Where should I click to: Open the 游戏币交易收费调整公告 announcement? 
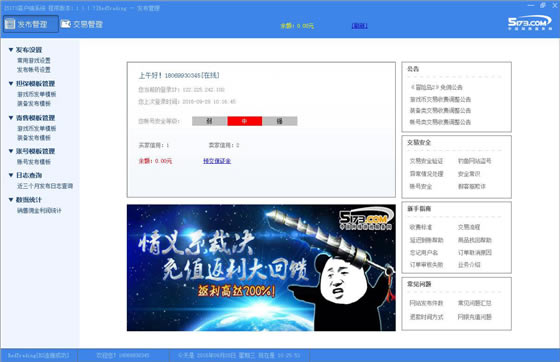click(x=440, y=99)
